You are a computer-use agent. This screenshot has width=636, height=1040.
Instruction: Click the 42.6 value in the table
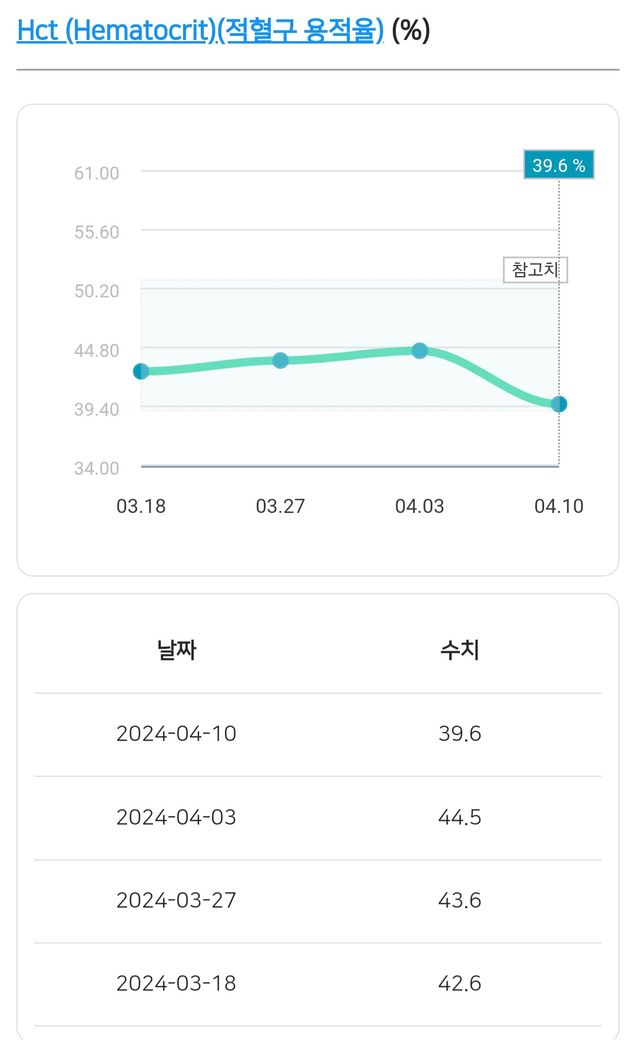click(x=460, y=983)
